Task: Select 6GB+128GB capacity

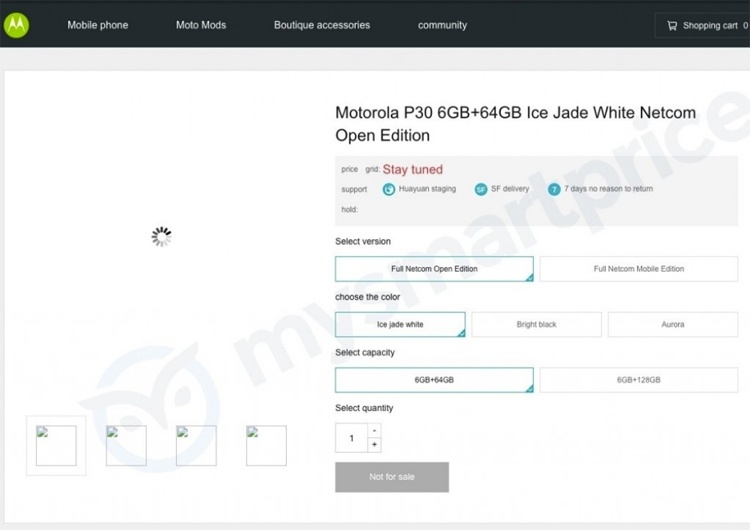Action: pos(639,380)
